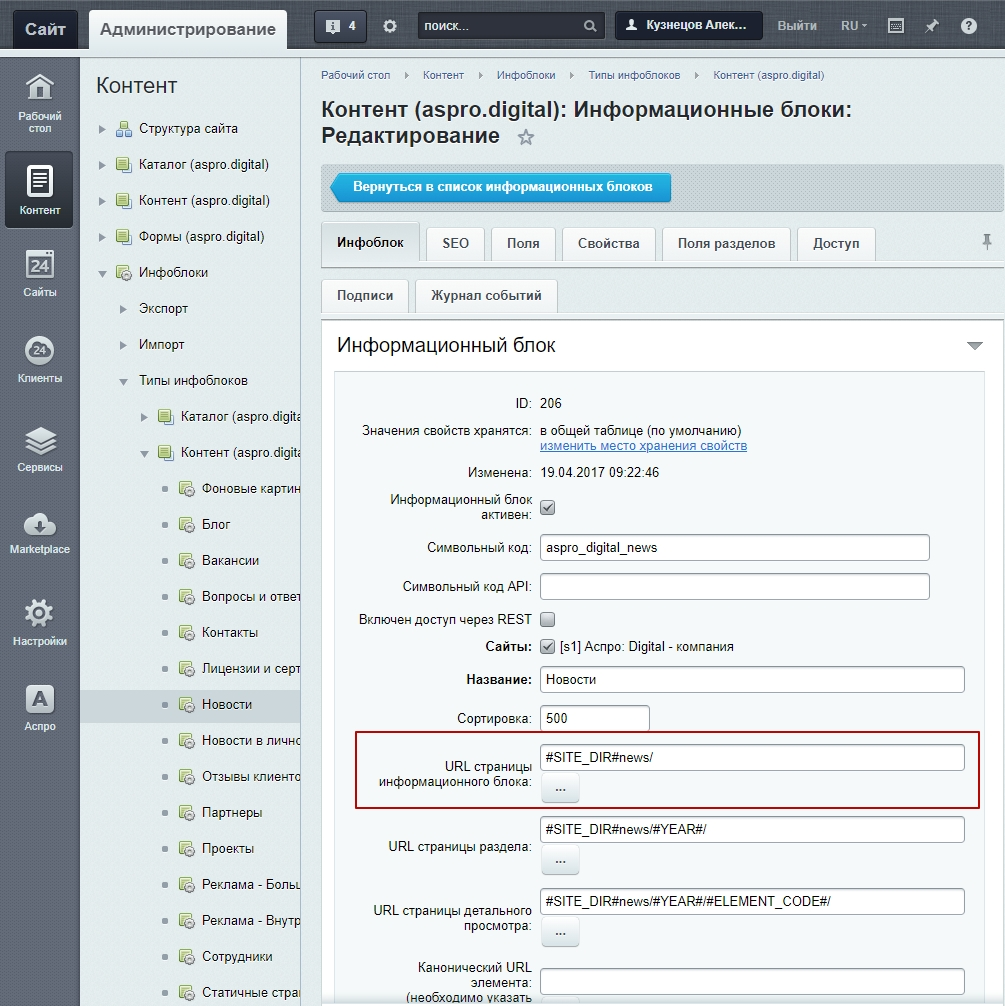The width and height of the screenshot is (1005, 1006).
Task: Expand Импорт tree node
Action: coord(123,345)
